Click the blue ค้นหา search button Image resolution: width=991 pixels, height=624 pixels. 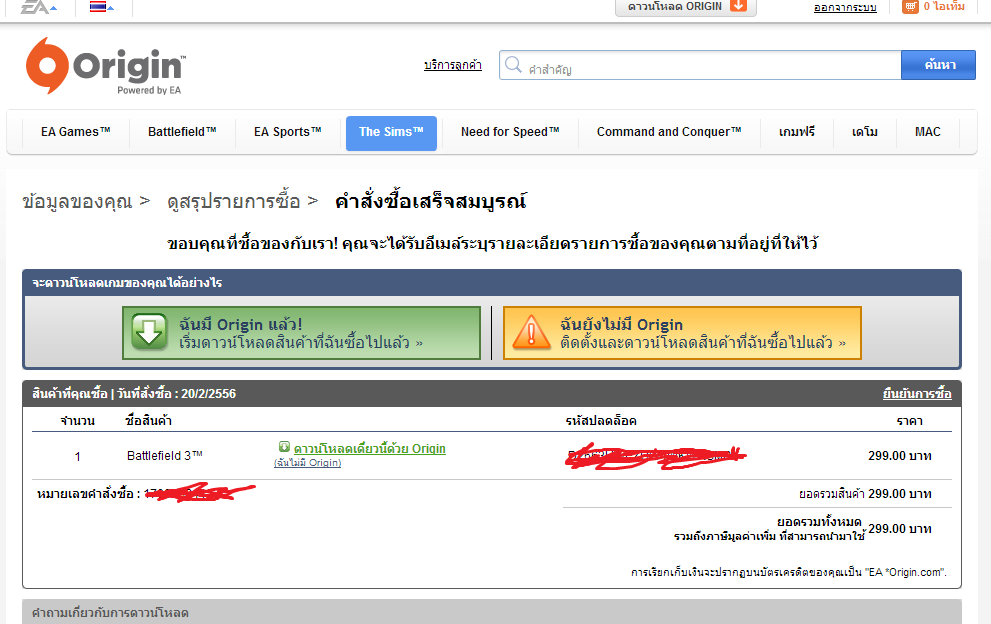tap(939, 65)
